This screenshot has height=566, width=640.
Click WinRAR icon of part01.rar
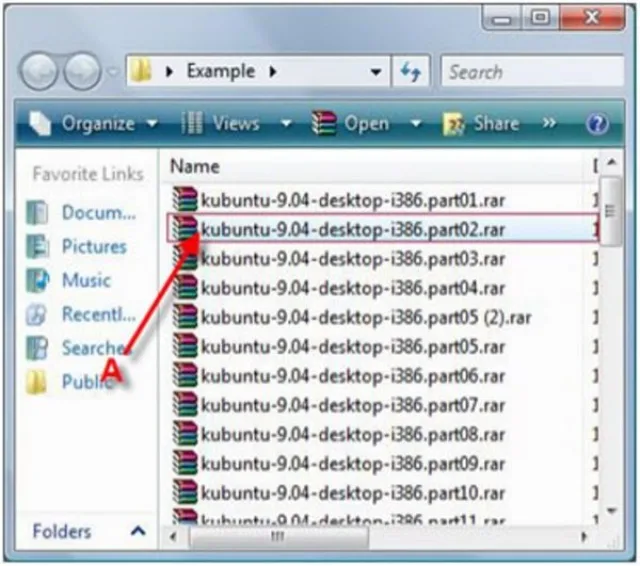pyautogui.click(x=185, y=199)
